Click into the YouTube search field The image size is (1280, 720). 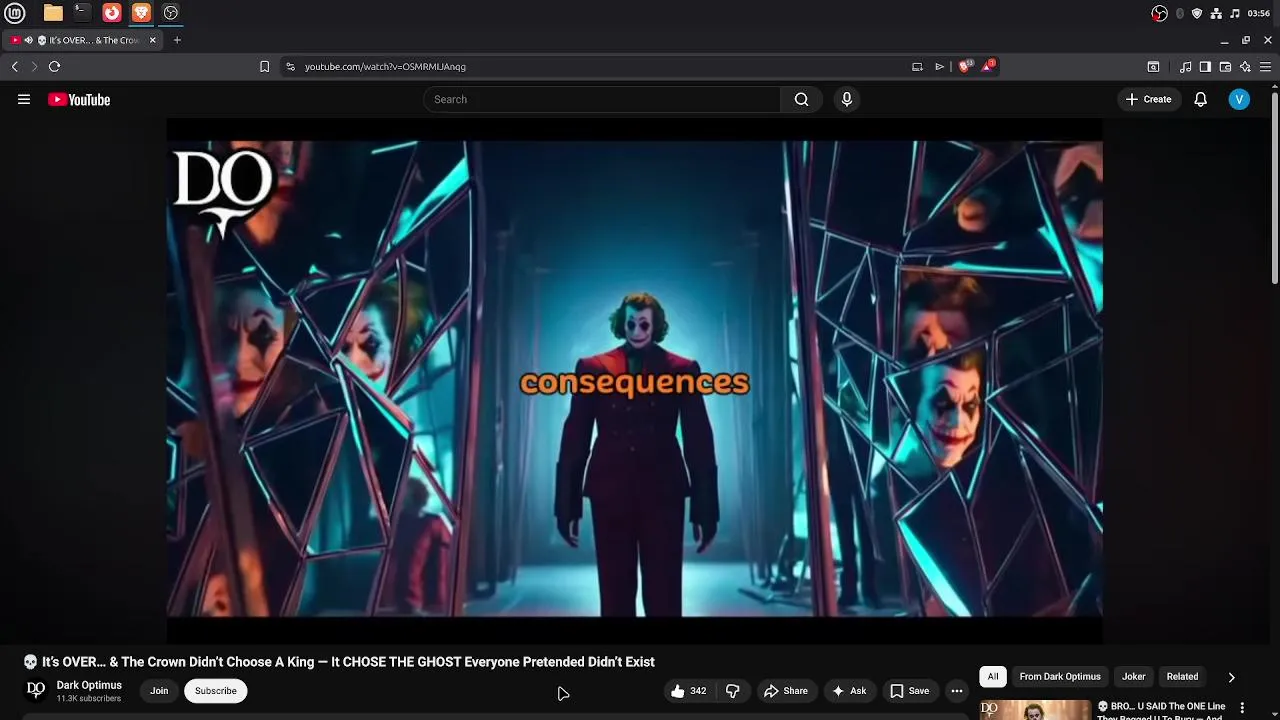[602, 99]
